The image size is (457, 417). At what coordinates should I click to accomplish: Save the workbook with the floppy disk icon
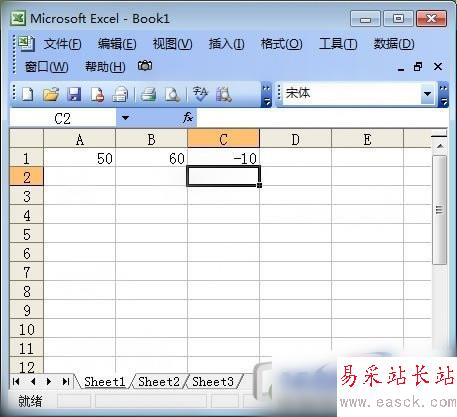[74, 94]
